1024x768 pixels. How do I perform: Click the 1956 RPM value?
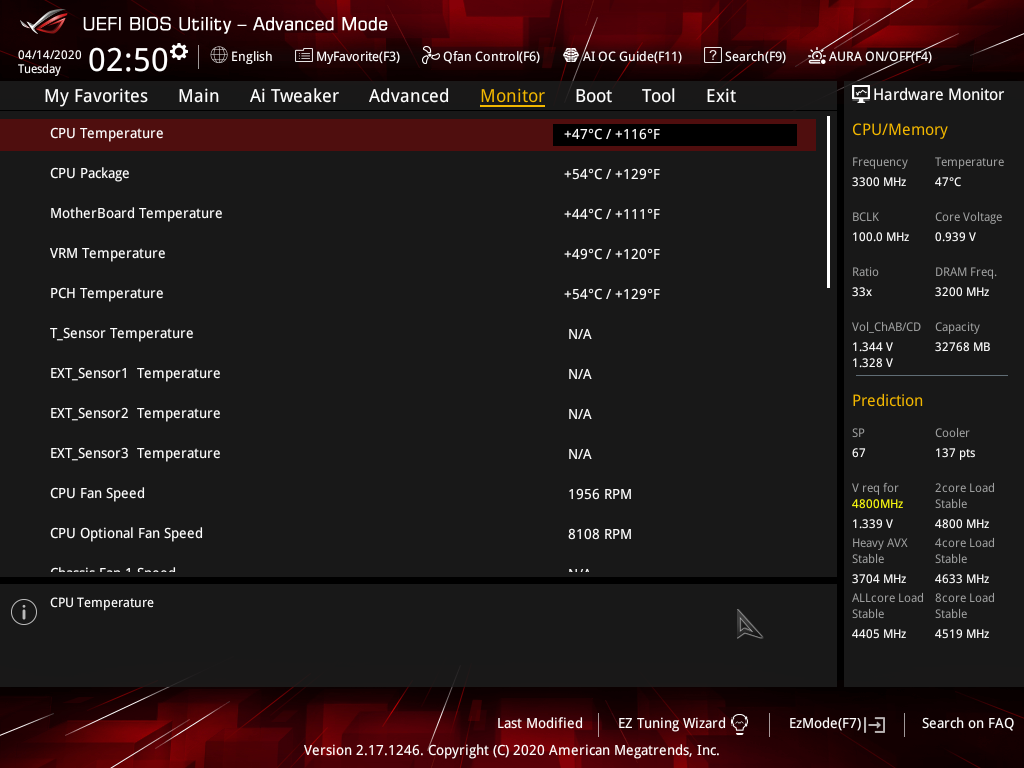(x=600, y=494)
